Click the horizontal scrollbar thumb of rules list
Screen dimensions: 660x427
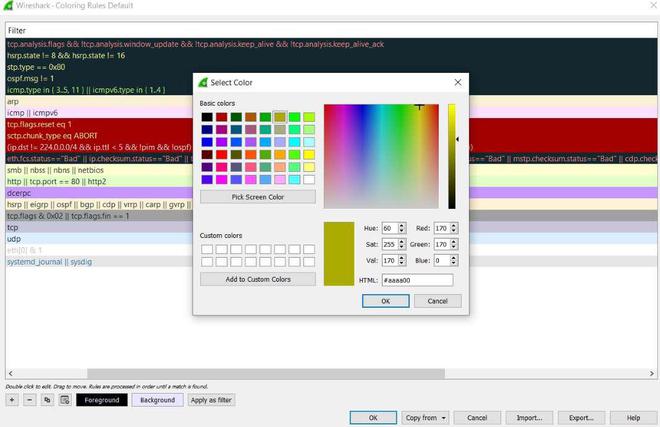[x=266, y=374]
